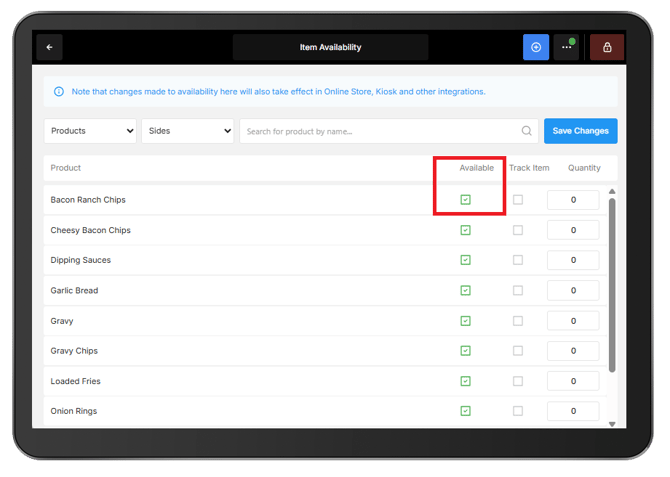Open the three-dots more options icon
The width and height of the screenshot is (670, 477).
[567, 47]
